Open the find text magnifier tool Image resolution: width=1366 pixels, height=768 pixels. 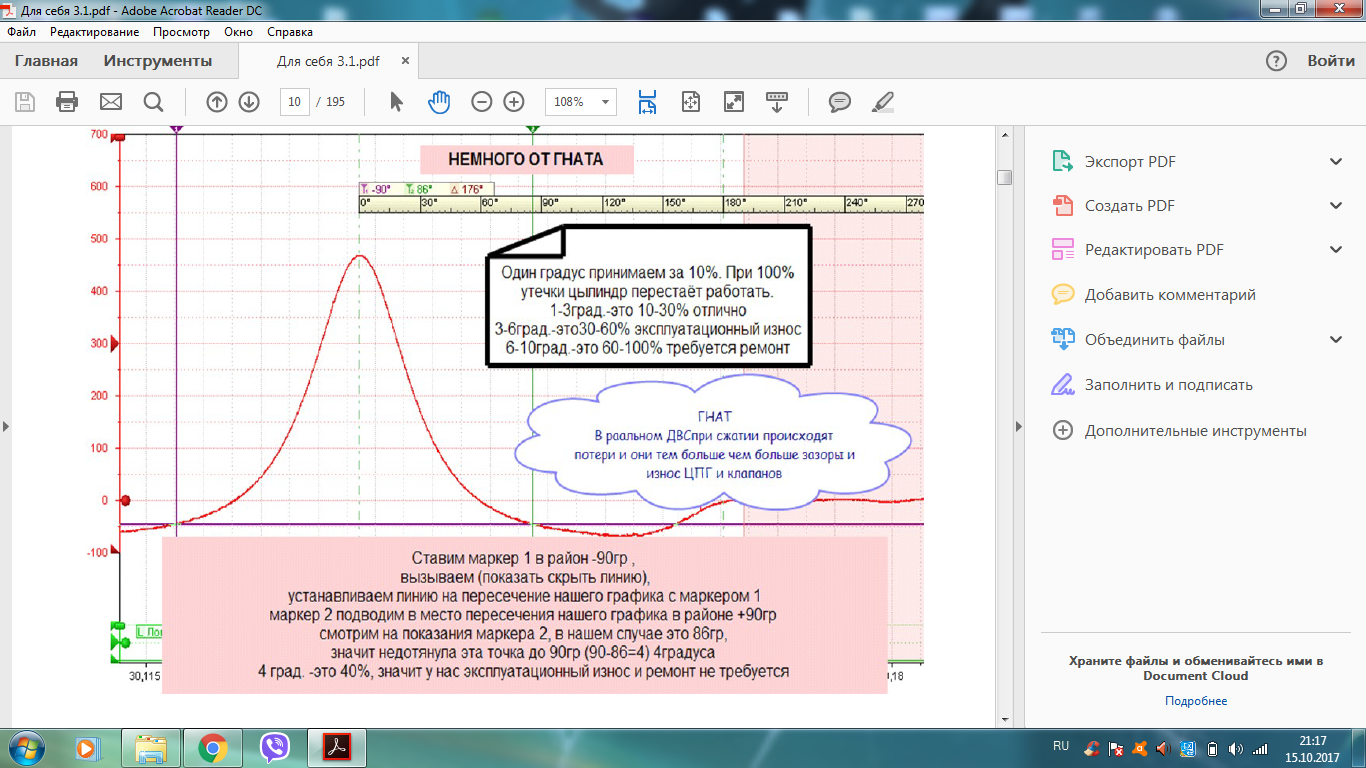click(x=153, y=101)
